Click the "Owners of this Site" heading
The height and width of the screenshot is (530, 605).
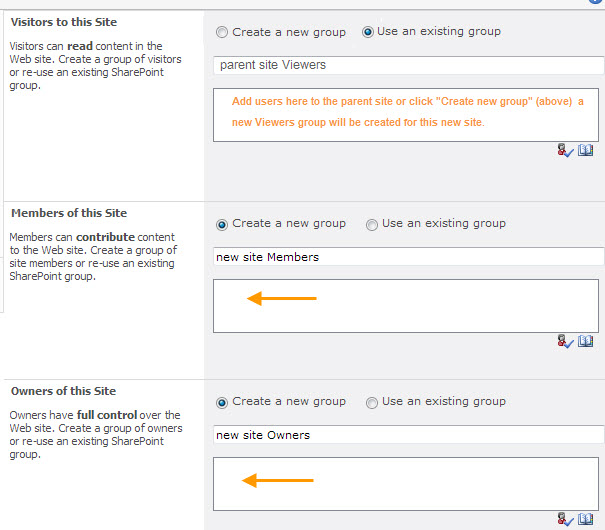(63, 391)
